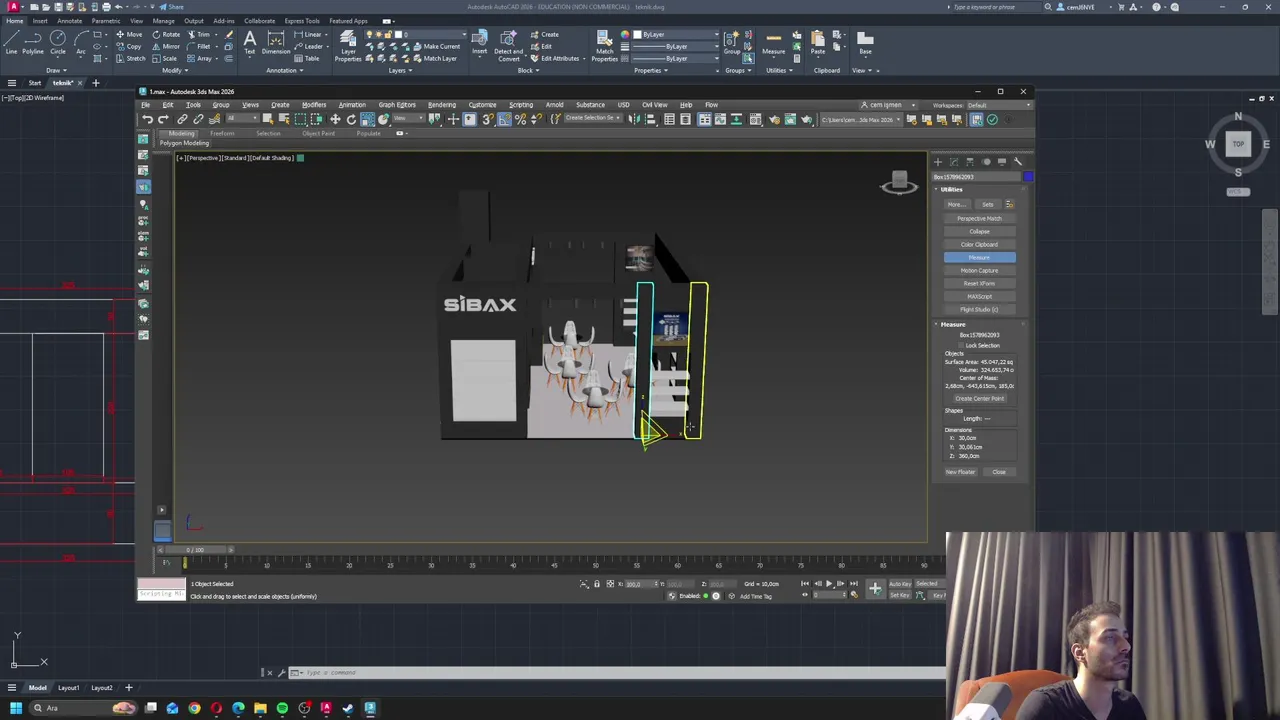
Task: Expand the AutoCAD Modify panel dropdown
Action: [174, 70]
